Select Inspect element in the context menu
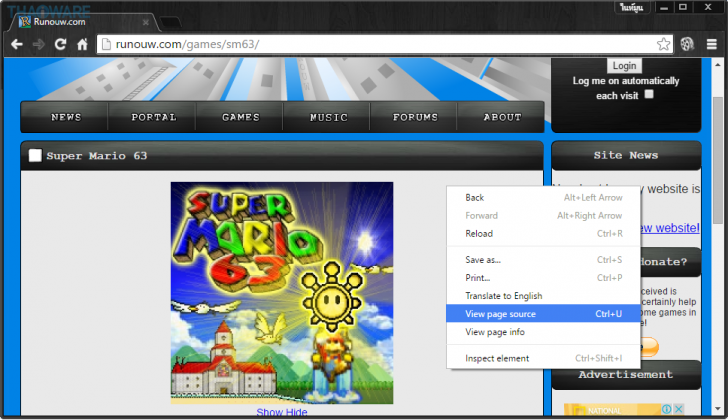 coord(543,358)
